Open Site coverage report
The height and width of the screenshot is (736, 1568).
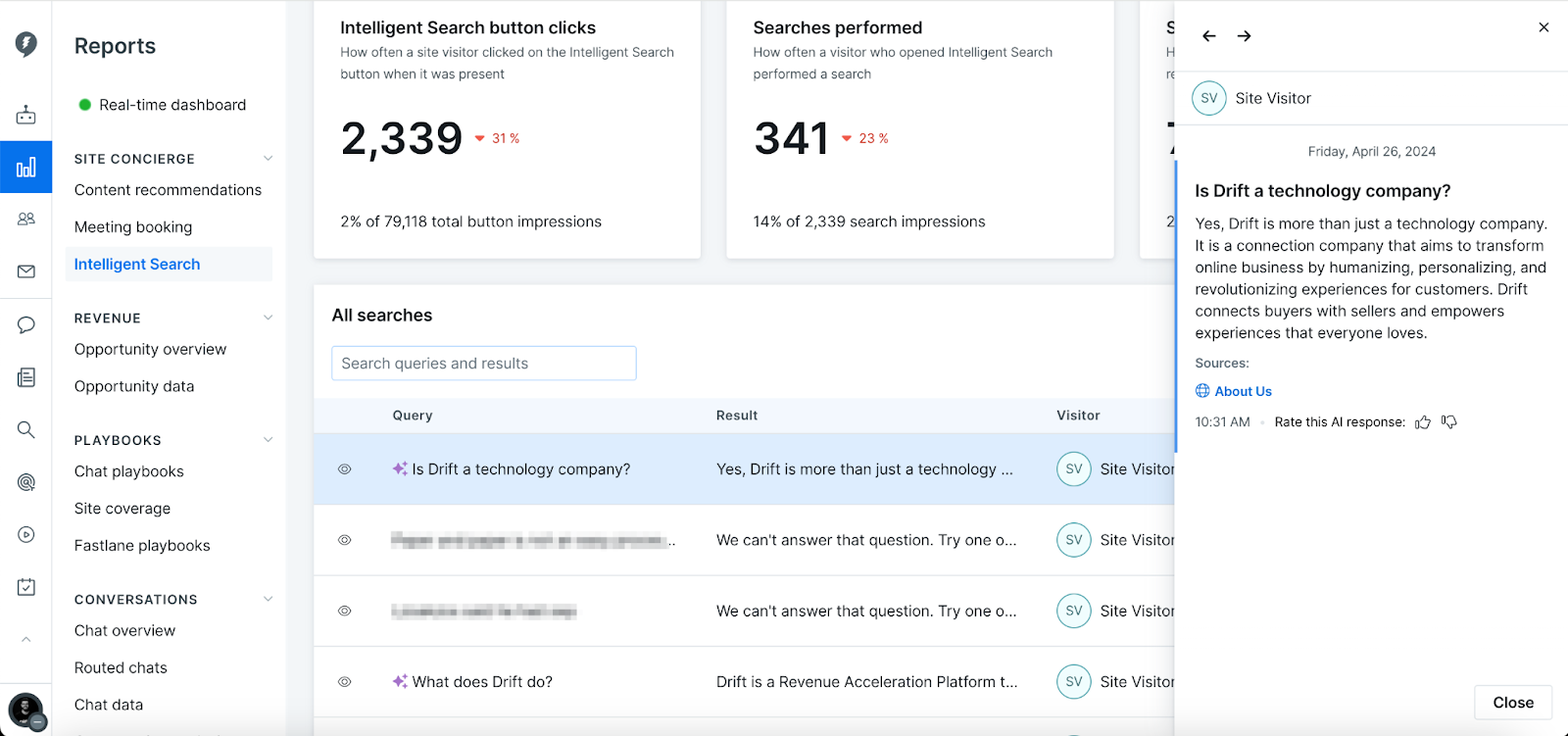point(122,509)
